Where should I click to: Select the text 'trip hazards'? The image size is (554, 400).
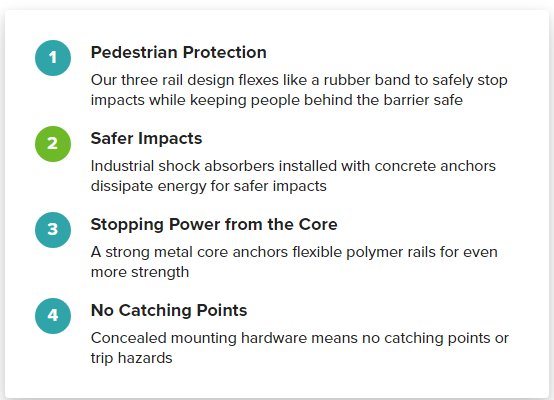[131, 358]
